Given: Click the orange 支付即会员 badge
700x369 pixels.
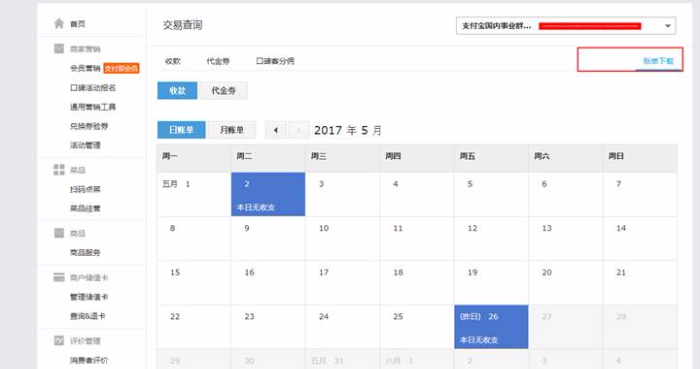Looking at the screenshot, I should [121, 68].
